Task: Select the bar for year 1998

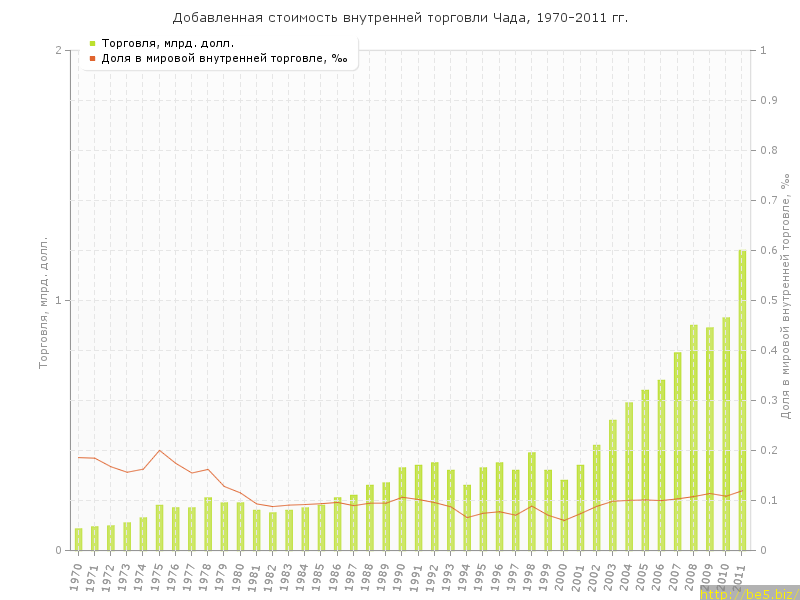Action: click(x=532, y=501)
